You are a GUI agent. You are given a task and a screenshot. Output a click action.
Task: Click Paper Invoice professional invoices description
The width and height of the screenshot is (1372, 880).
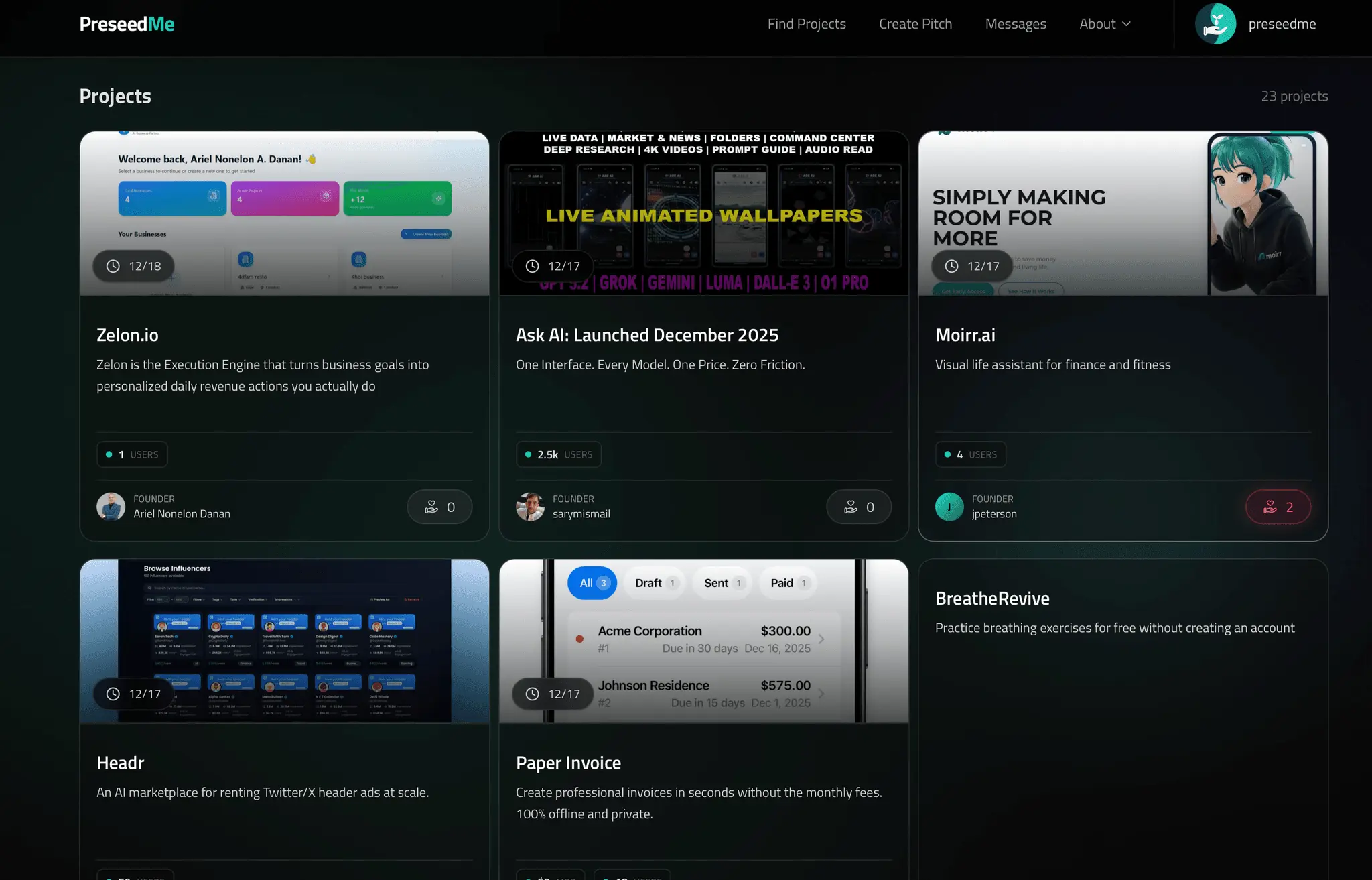coord(699,803)
